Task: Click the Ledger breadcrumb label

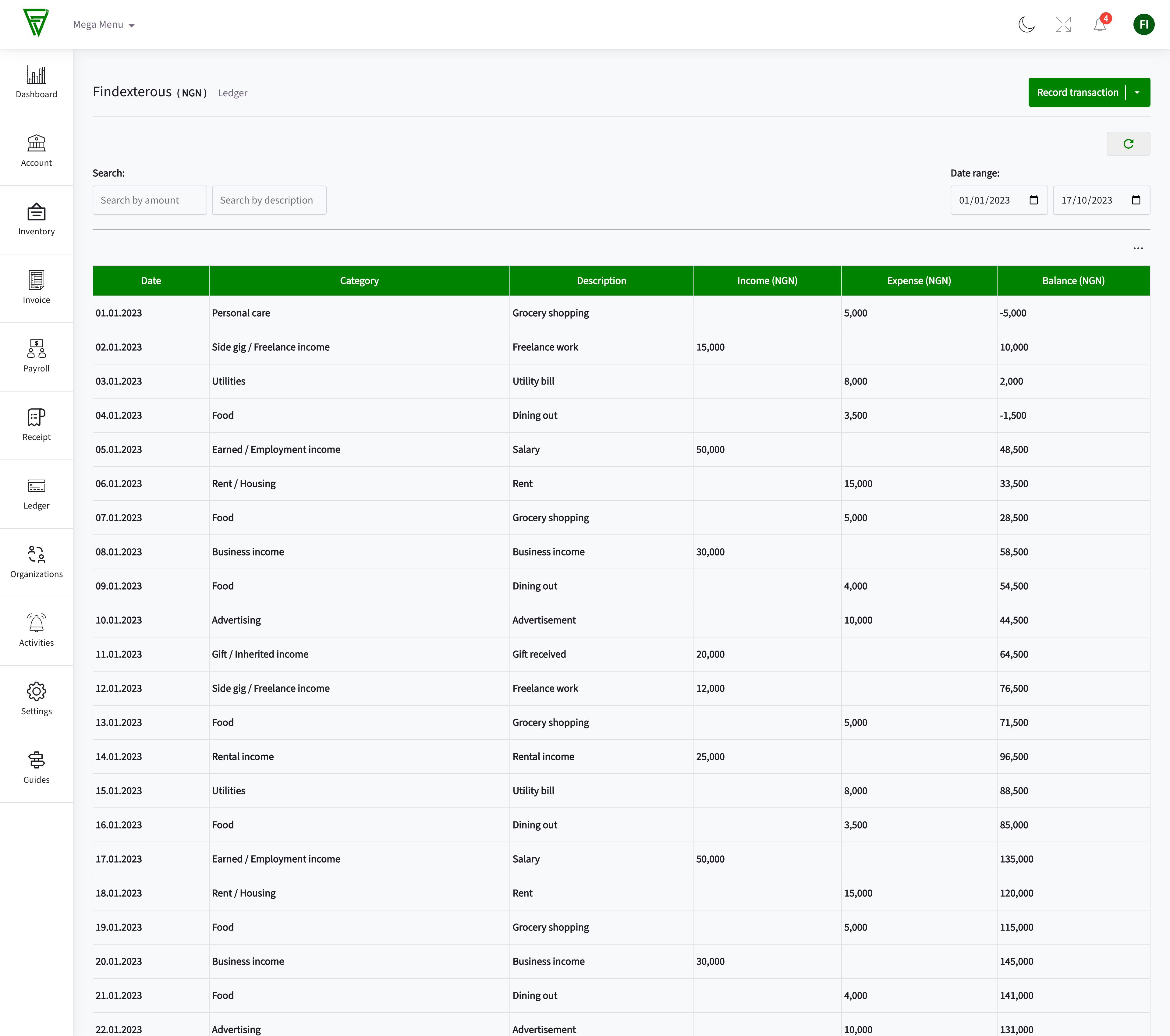Action: (x=232, y=93)
